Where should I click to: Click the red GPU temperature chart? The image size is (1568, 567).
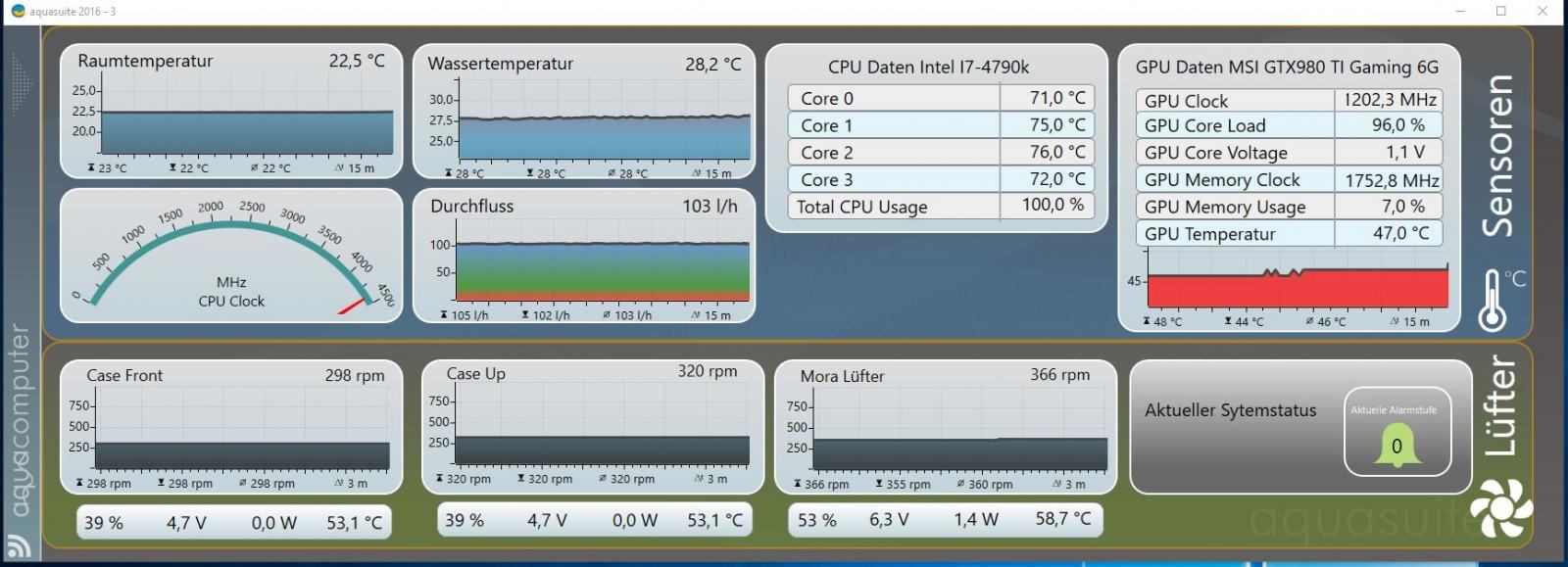click(1298, 285)
